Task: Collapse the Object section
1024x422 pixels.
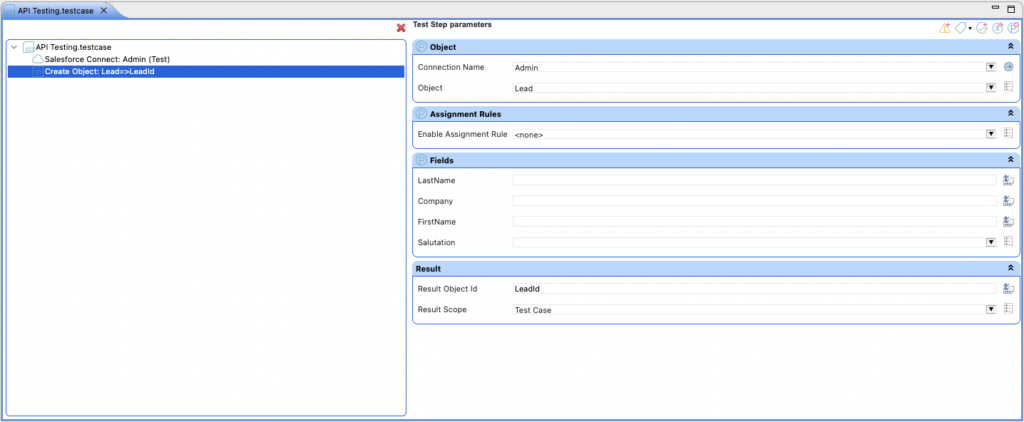Action: tap(1010, 47)
